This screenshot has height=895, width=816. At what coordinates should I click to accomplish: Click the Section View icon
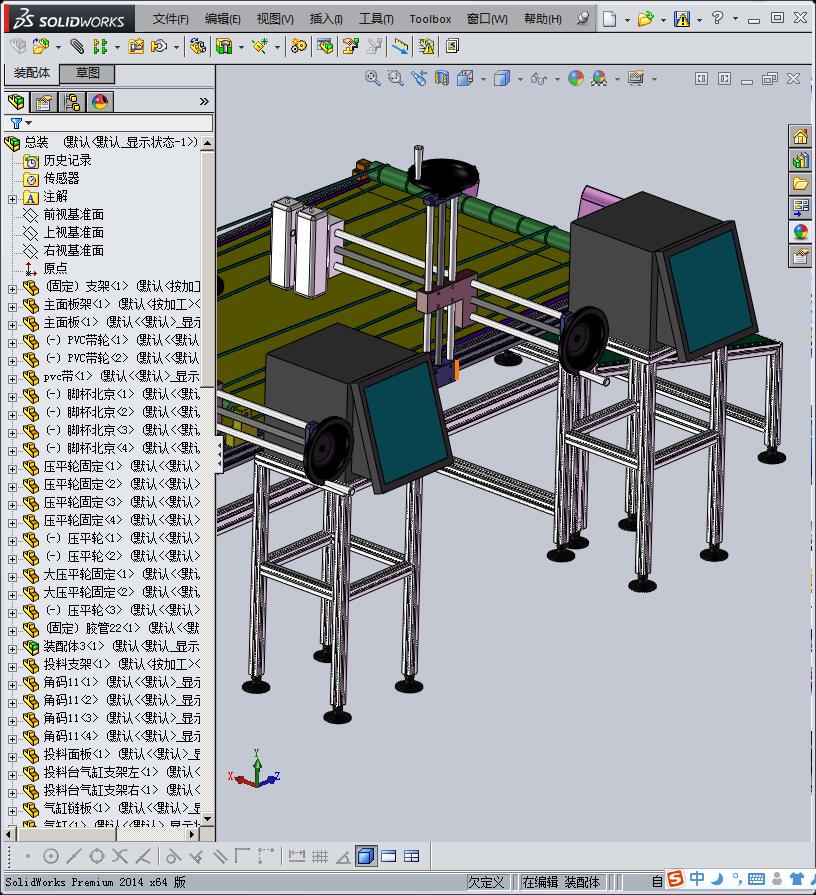pyautogui.click(x=442, y=78)
